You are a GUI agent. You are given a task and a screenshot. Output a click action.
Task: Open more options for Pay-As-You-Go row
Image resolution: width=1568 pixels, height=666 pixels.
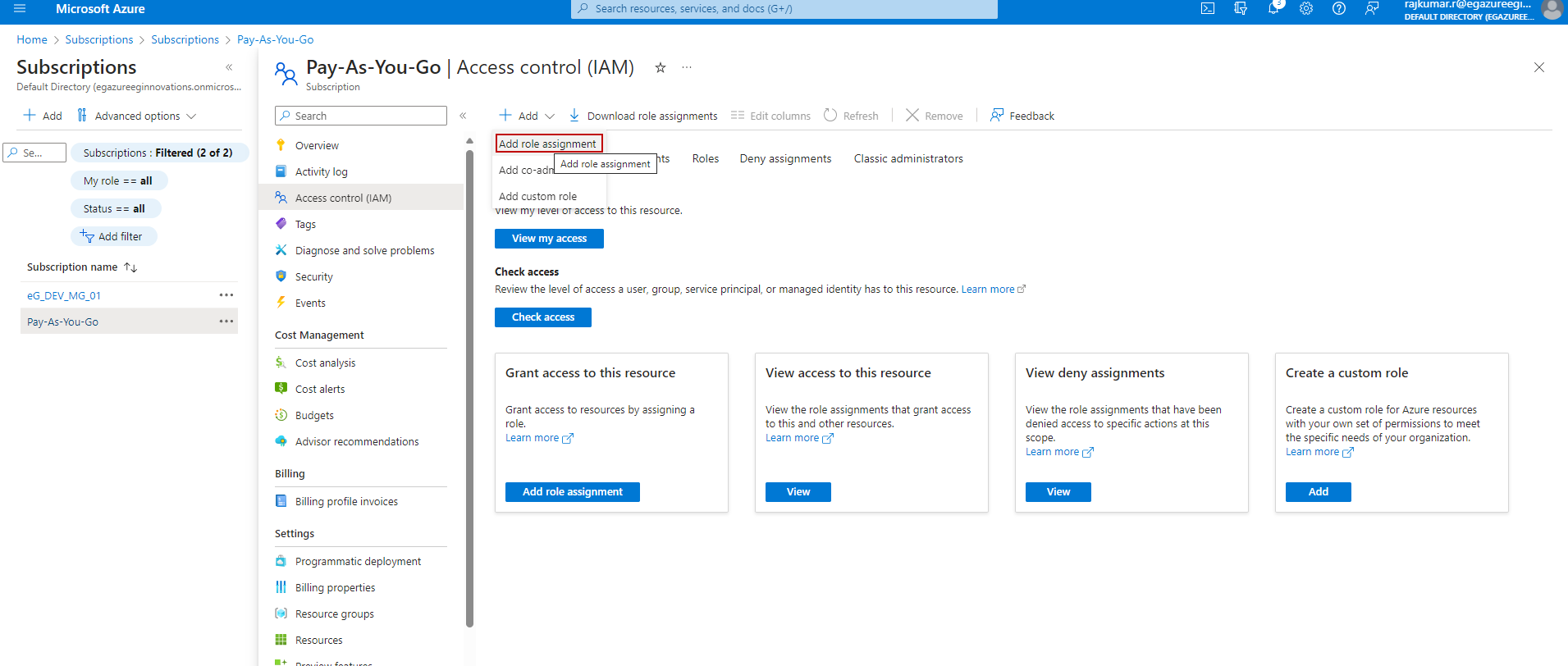226,321
